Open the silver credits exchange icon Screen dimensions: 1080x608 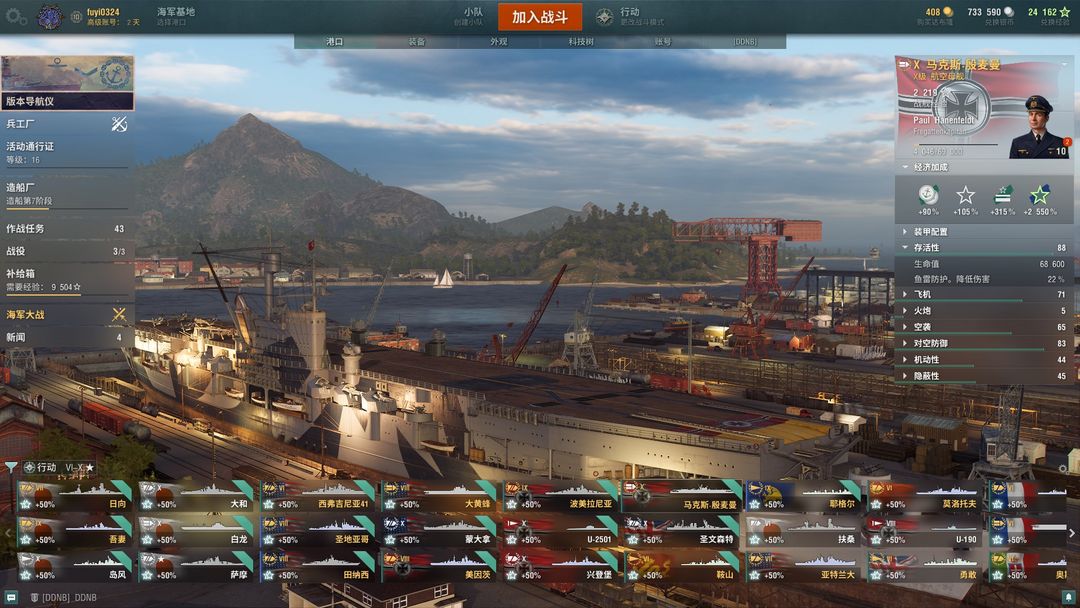pyautogui.click(x=1009, y=12)
